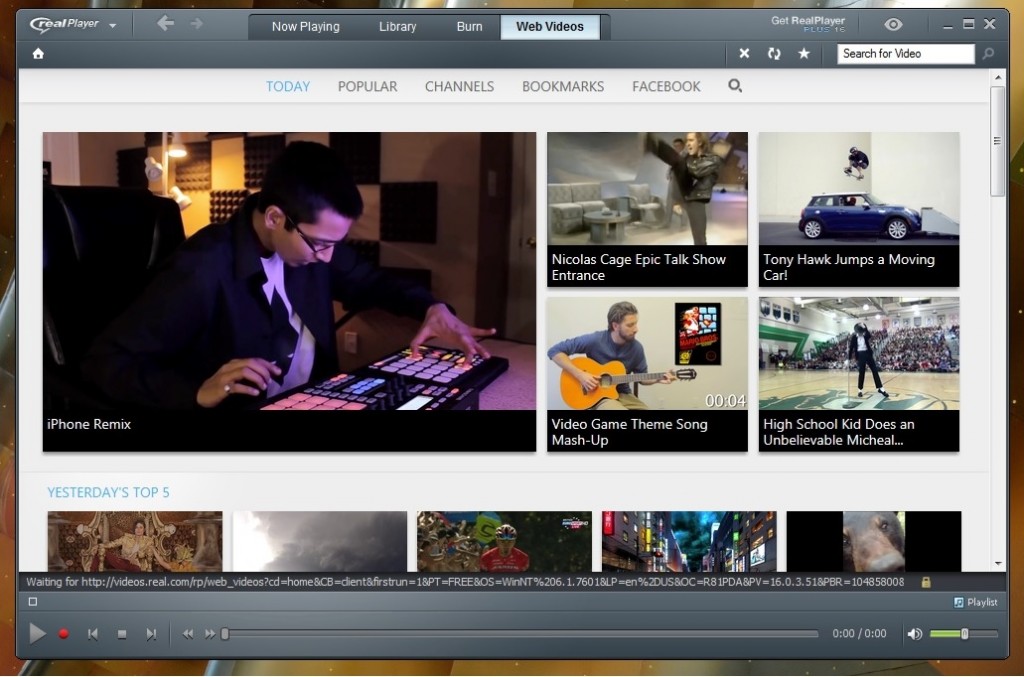Play the iPhone Remix featured video
This screenshot has height=677, width=1024.
289,291
